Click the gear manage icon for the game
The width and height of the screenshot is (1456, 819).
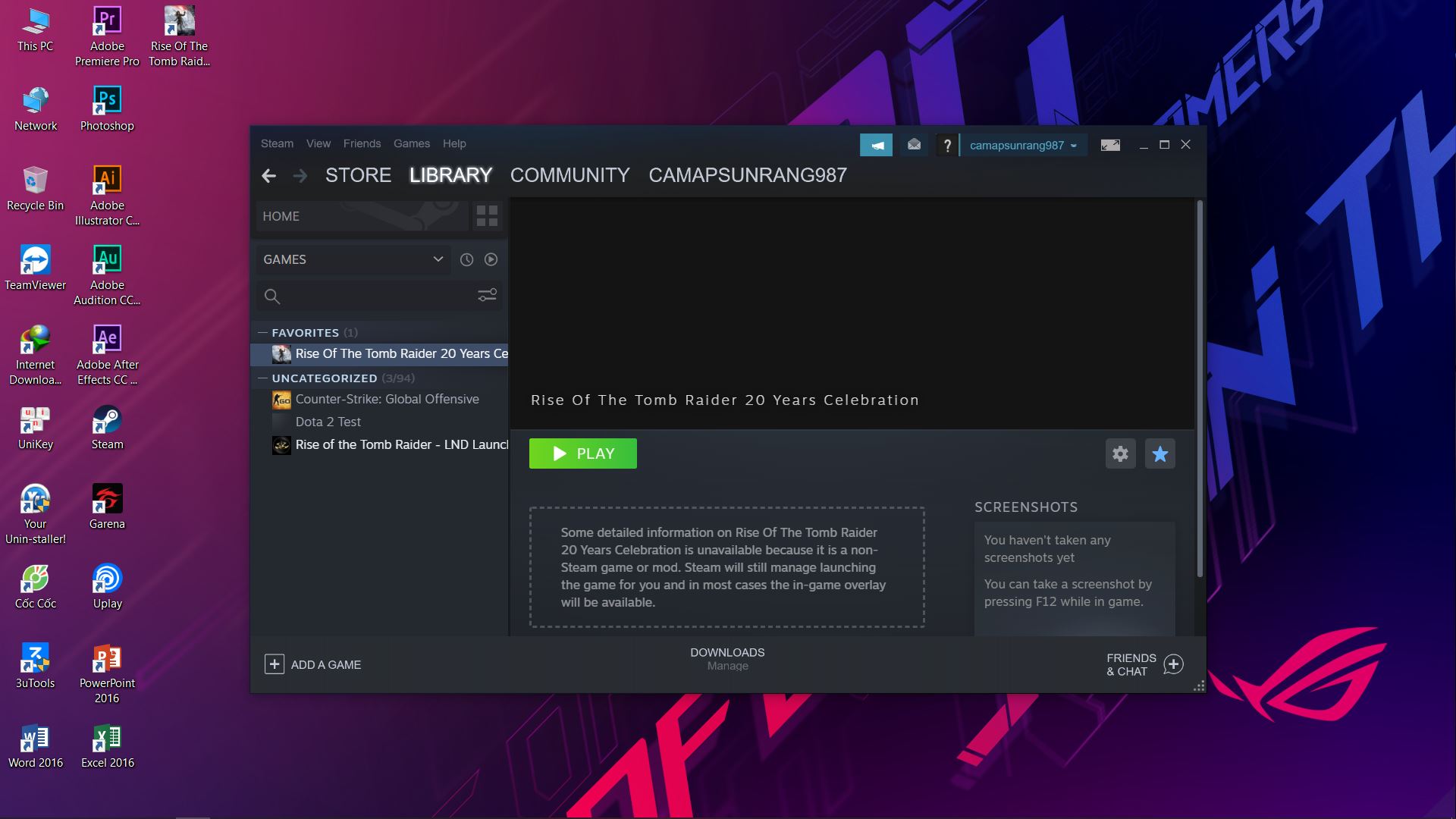[1120, 453]
